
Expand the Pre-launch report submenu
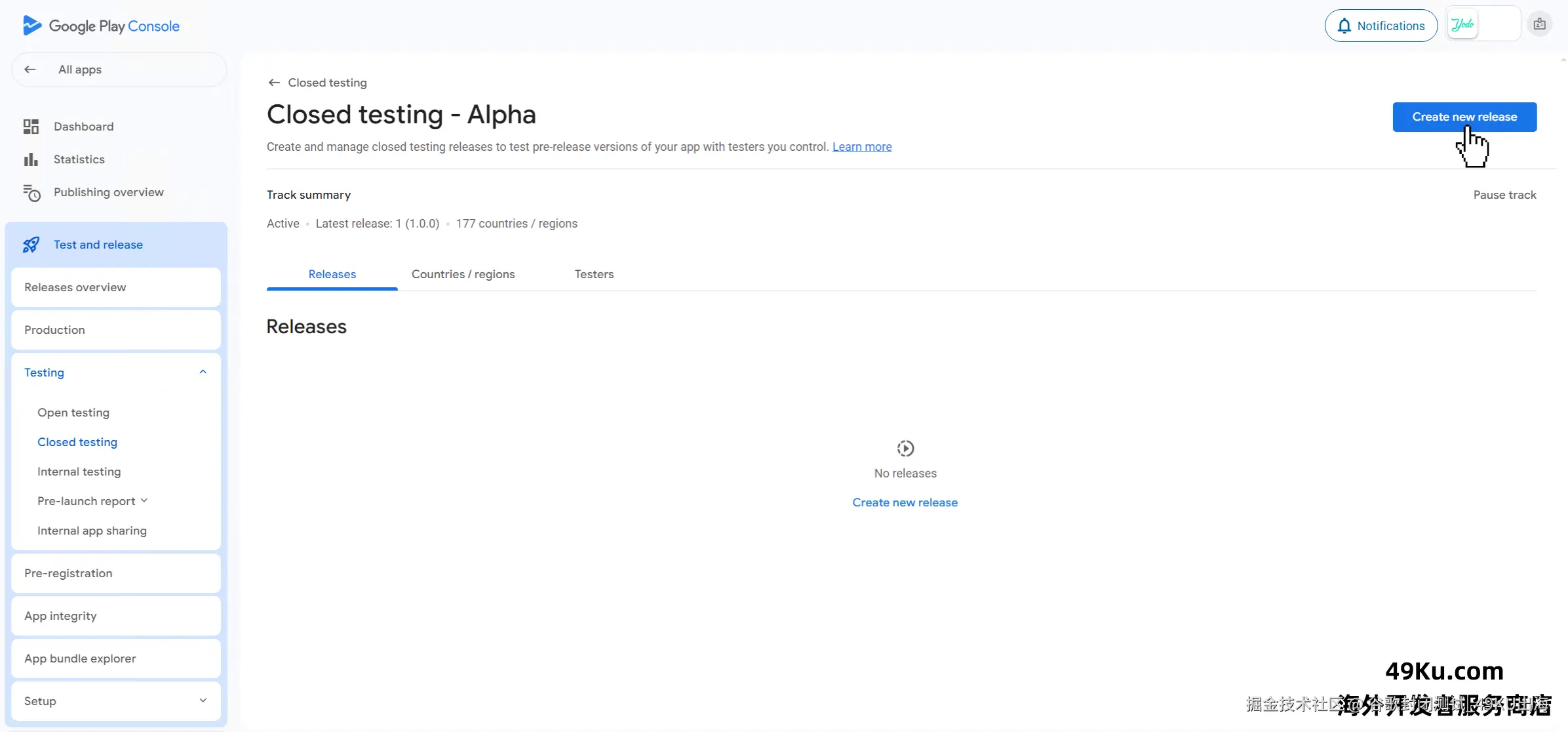point(144,501)
